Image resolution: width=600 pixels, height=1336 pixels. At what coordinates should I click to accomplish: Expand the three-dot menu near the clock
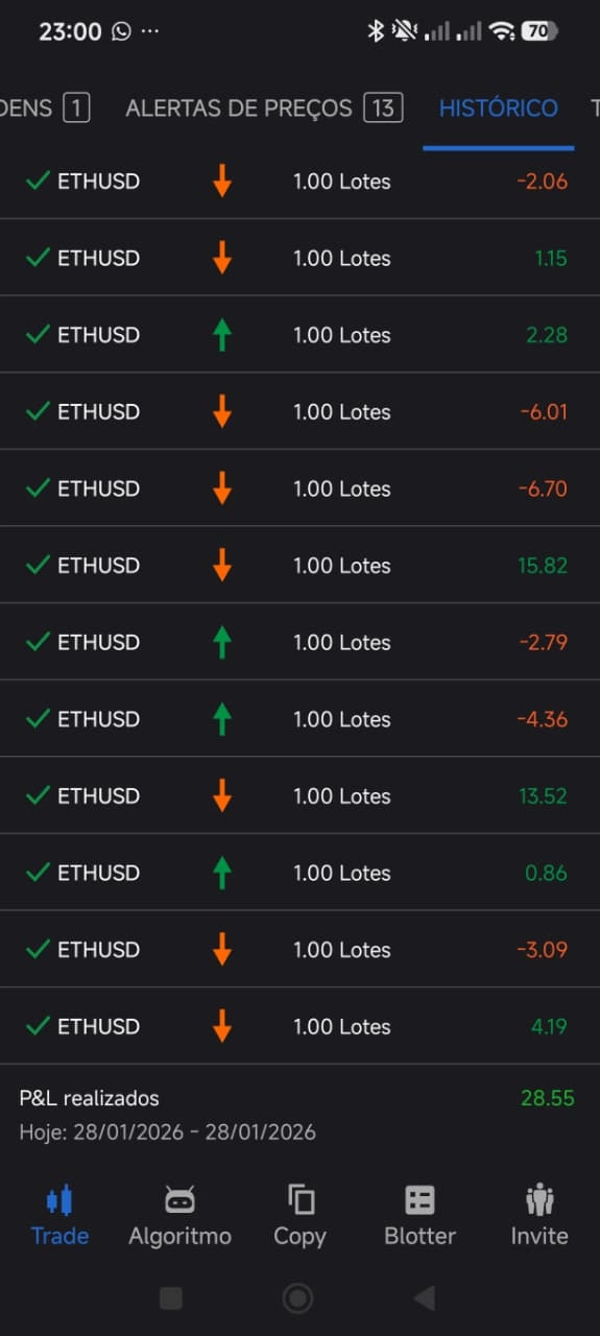point(149,31)
